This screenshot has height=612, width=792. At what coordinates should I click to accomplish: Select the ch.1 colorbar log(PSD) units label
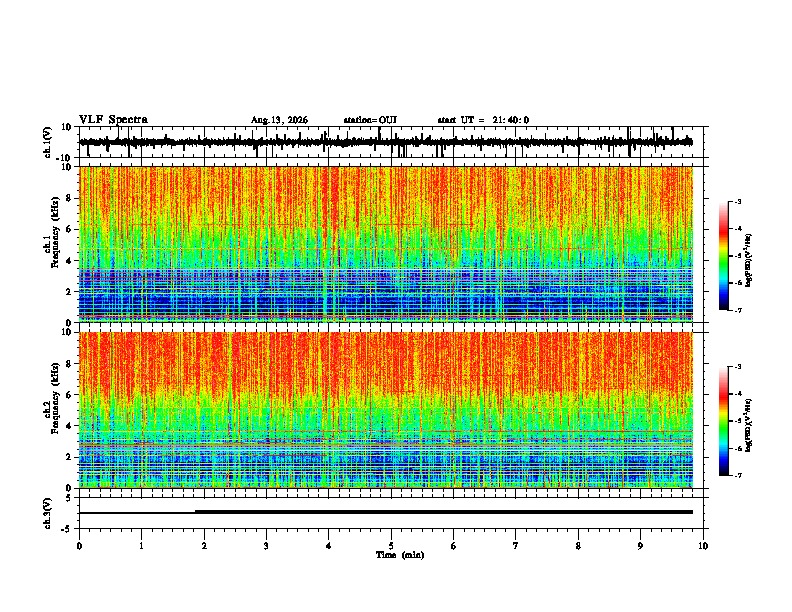pos(749,261)
